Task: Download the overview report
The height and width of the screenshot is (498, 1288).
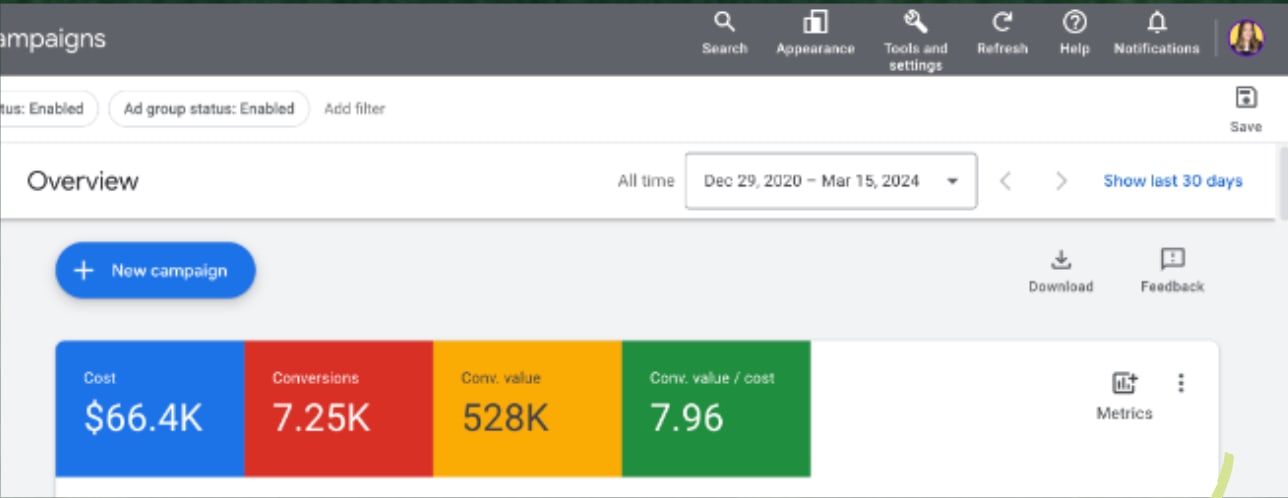Action: (1061, 271)
